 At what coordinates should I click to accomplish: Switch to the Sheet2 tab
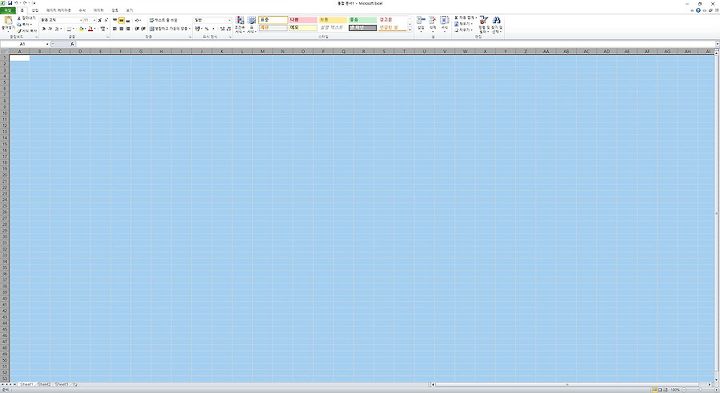44,384
